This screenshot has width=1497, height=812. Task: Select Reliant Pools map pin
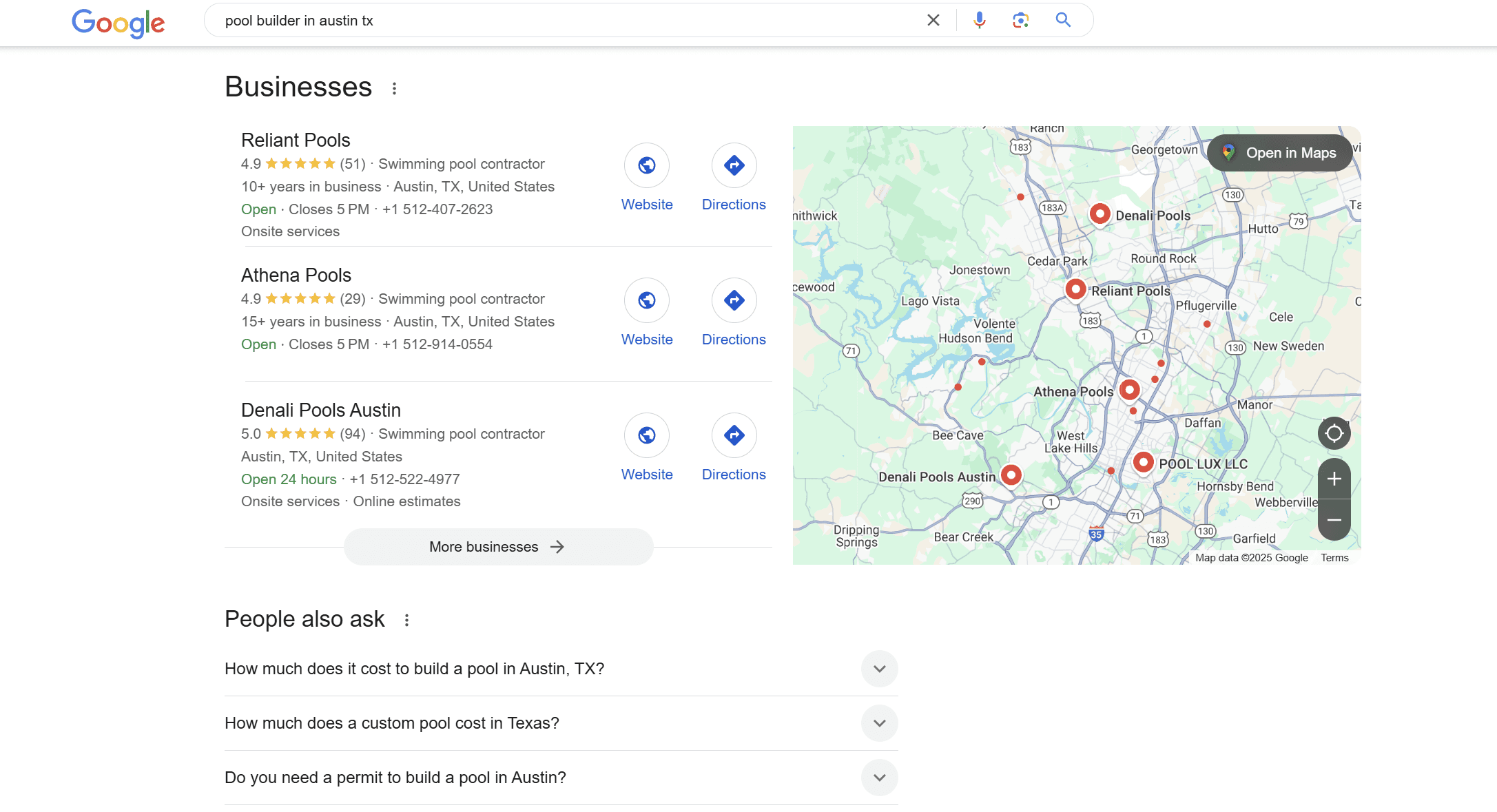click(1075, 289)
